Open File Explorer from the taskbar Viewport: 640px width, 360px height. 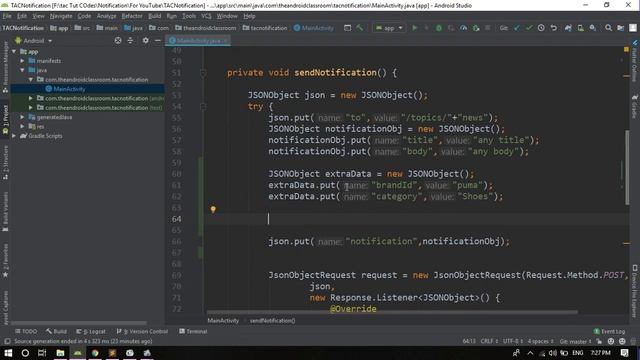(60, 353)
